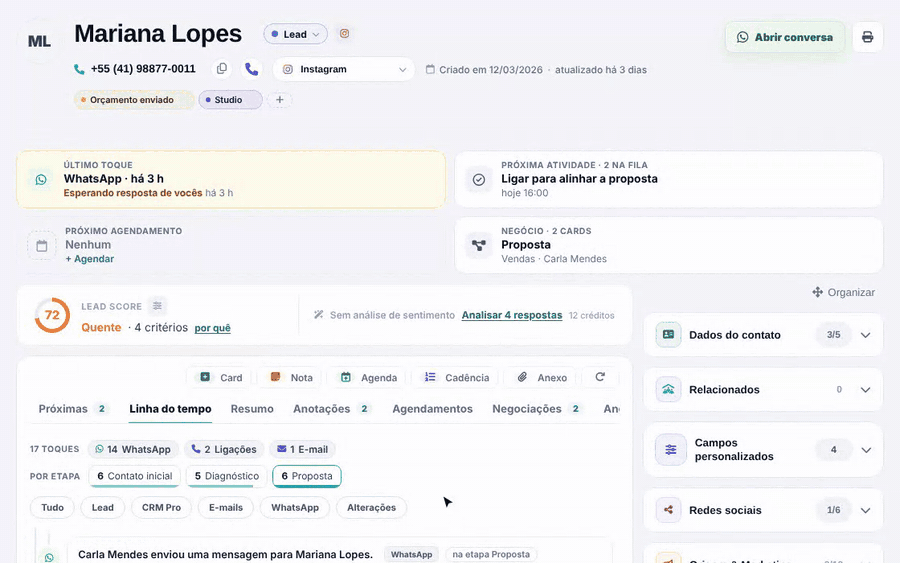Copy the phone number with copy icon
900x563 pixels.
click(222, 69)
